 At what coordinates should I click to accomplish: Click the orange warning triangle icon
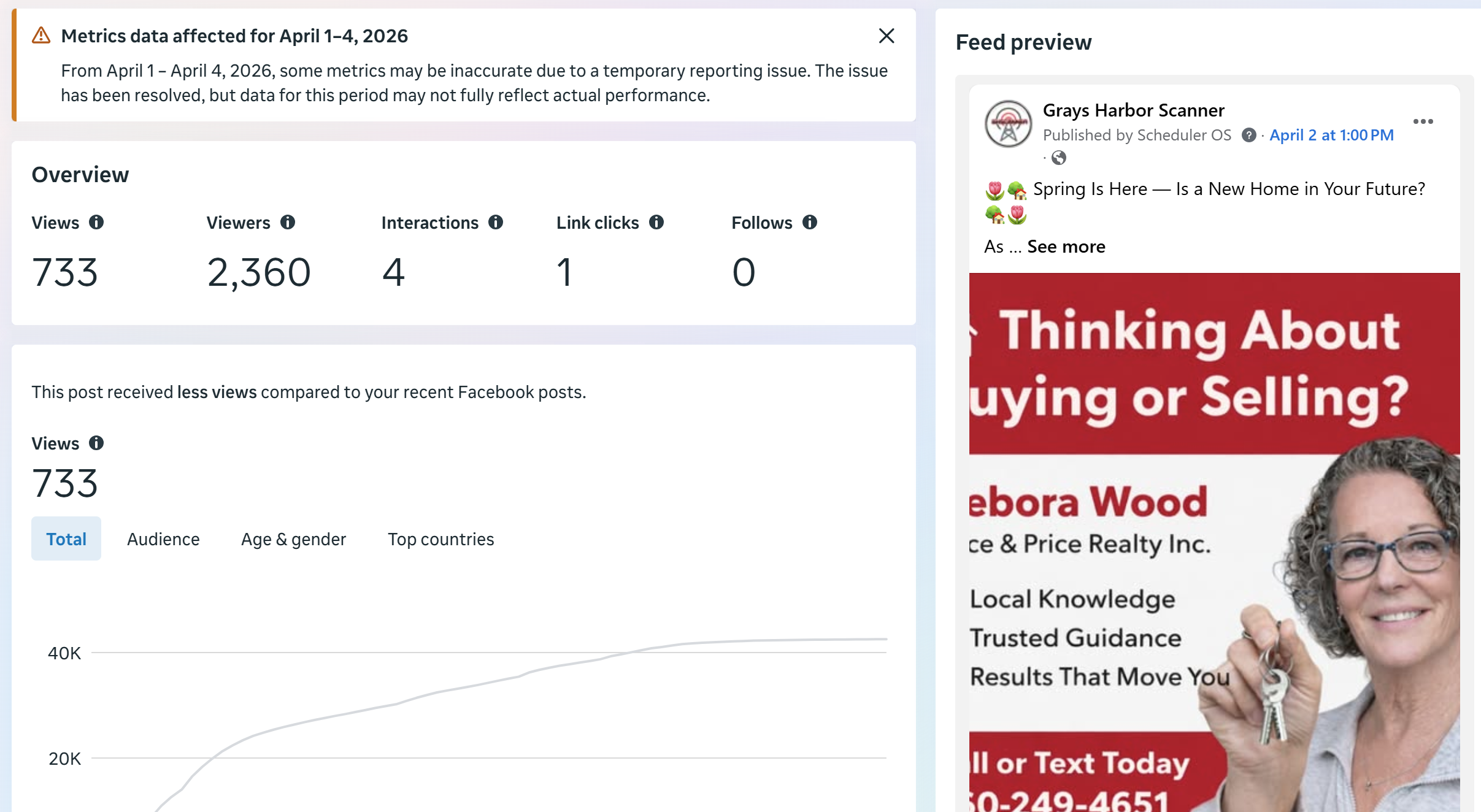(41, 36)
